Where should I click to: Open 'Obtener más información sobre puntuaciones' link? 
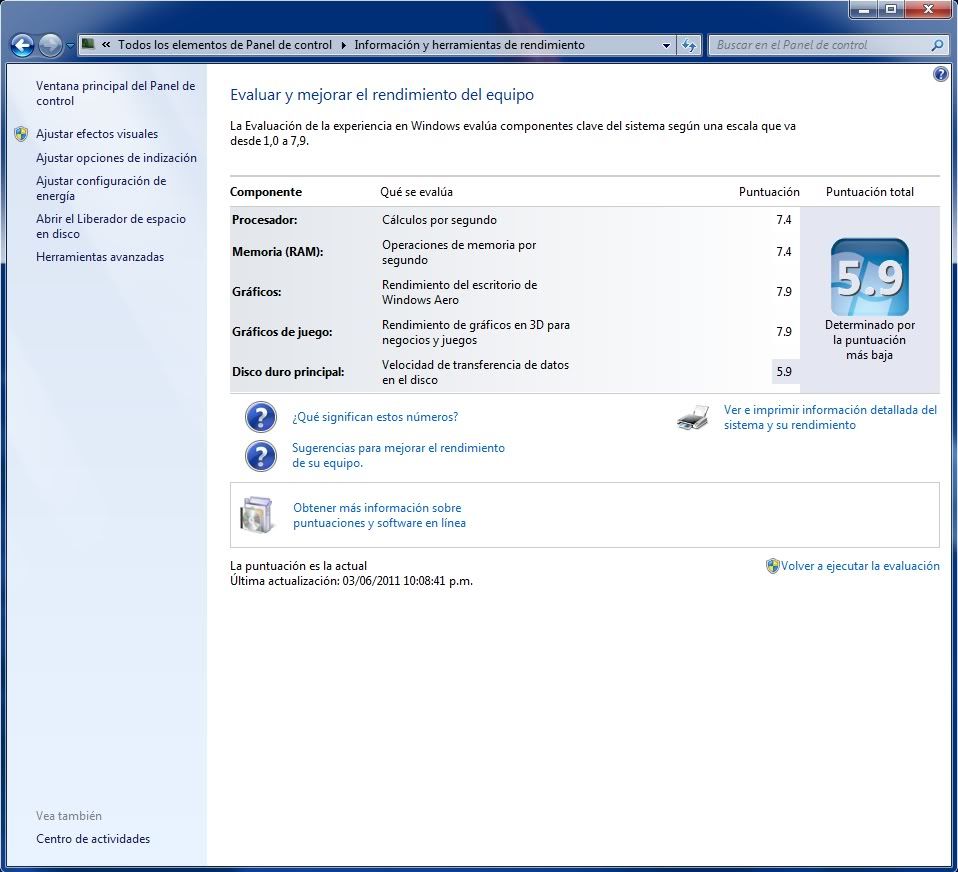(x=379, y=515)
